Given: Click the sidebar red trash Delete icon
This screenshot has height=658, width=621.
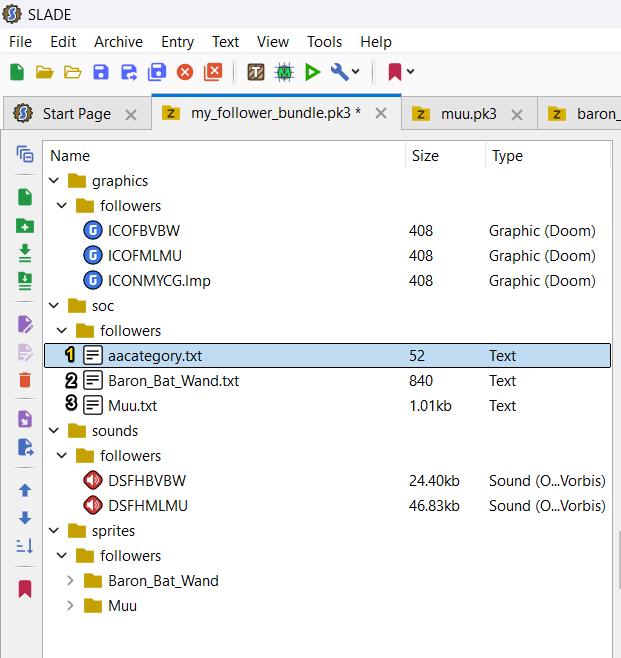Looking at the screenshot, I should pyautogui.click(x=25, y=380).
